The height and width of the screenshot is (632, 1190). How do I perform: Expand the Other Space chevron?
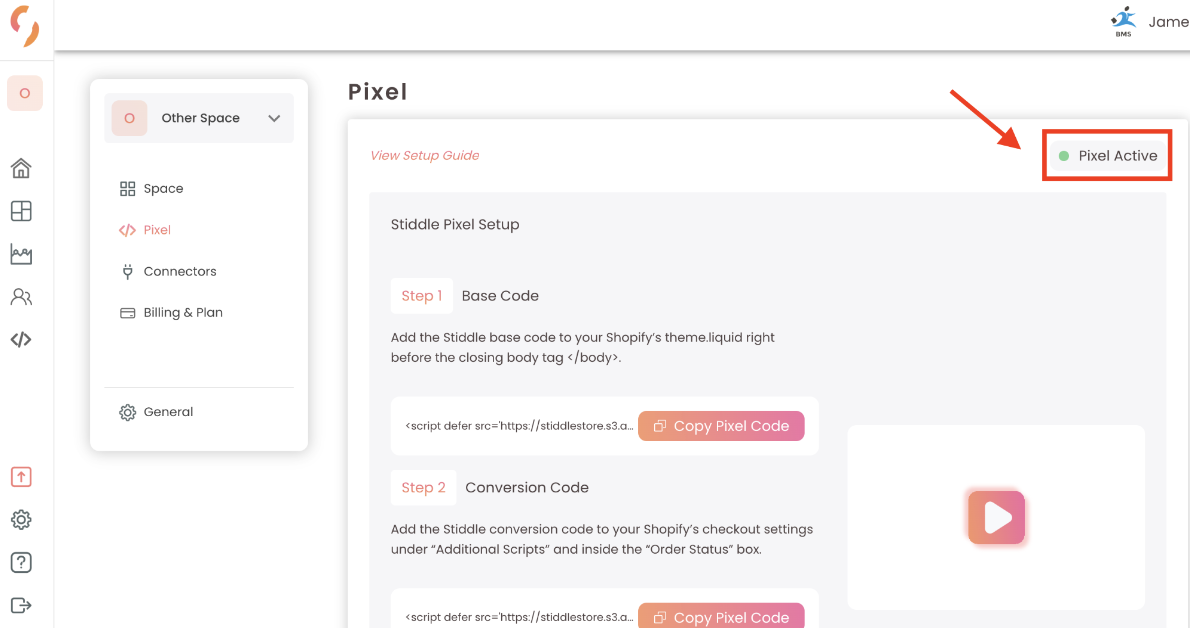pyautogui.click(x=274, y=118)
